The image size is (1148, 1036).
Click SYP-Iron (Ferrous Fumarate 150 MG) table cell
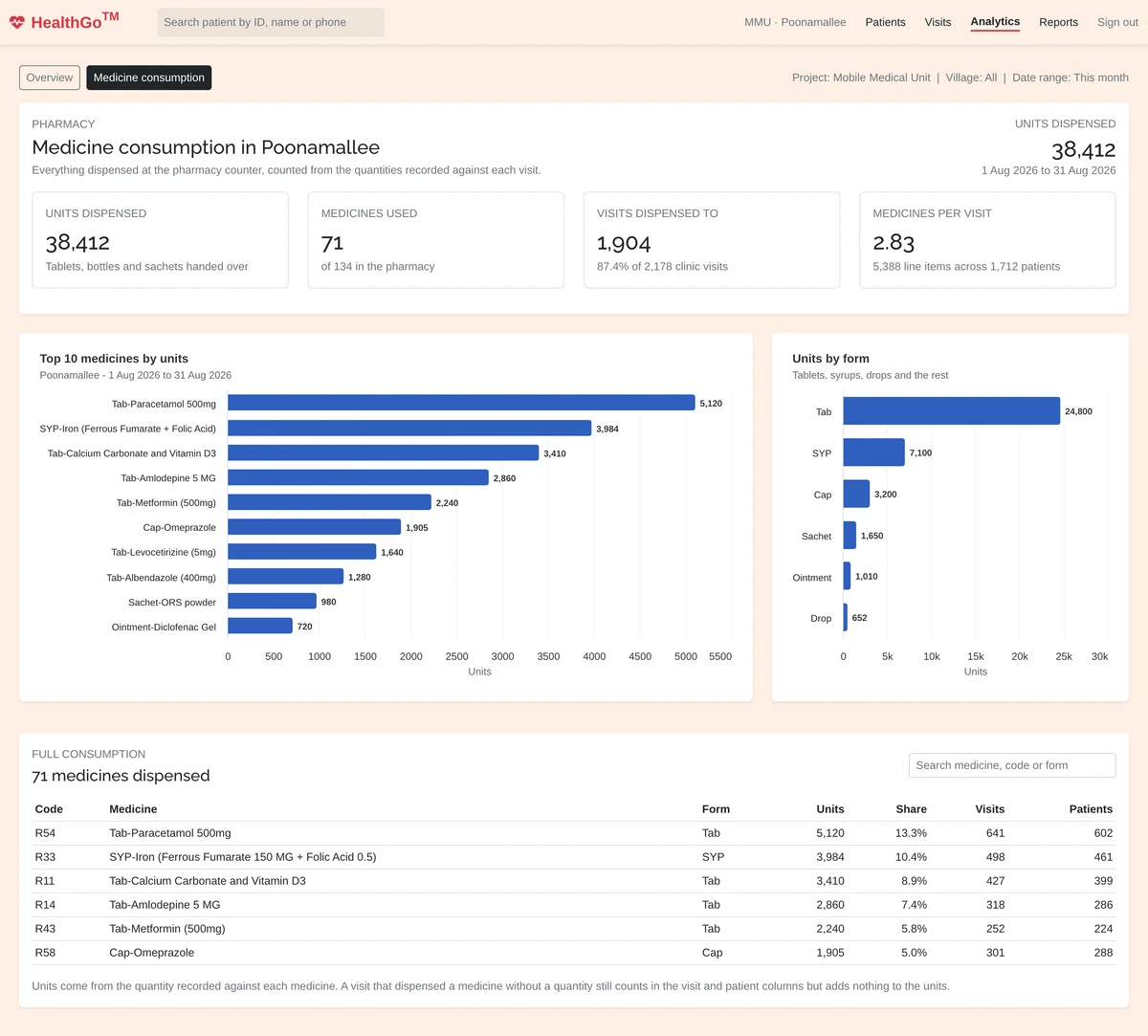pos(243,857)
